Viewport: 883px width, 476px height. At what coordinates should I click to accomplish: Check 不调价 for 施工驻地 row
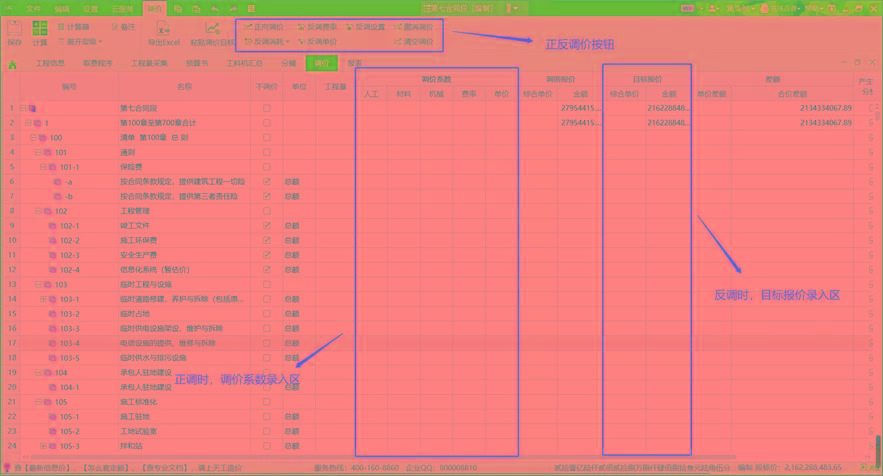click(267, 416)
